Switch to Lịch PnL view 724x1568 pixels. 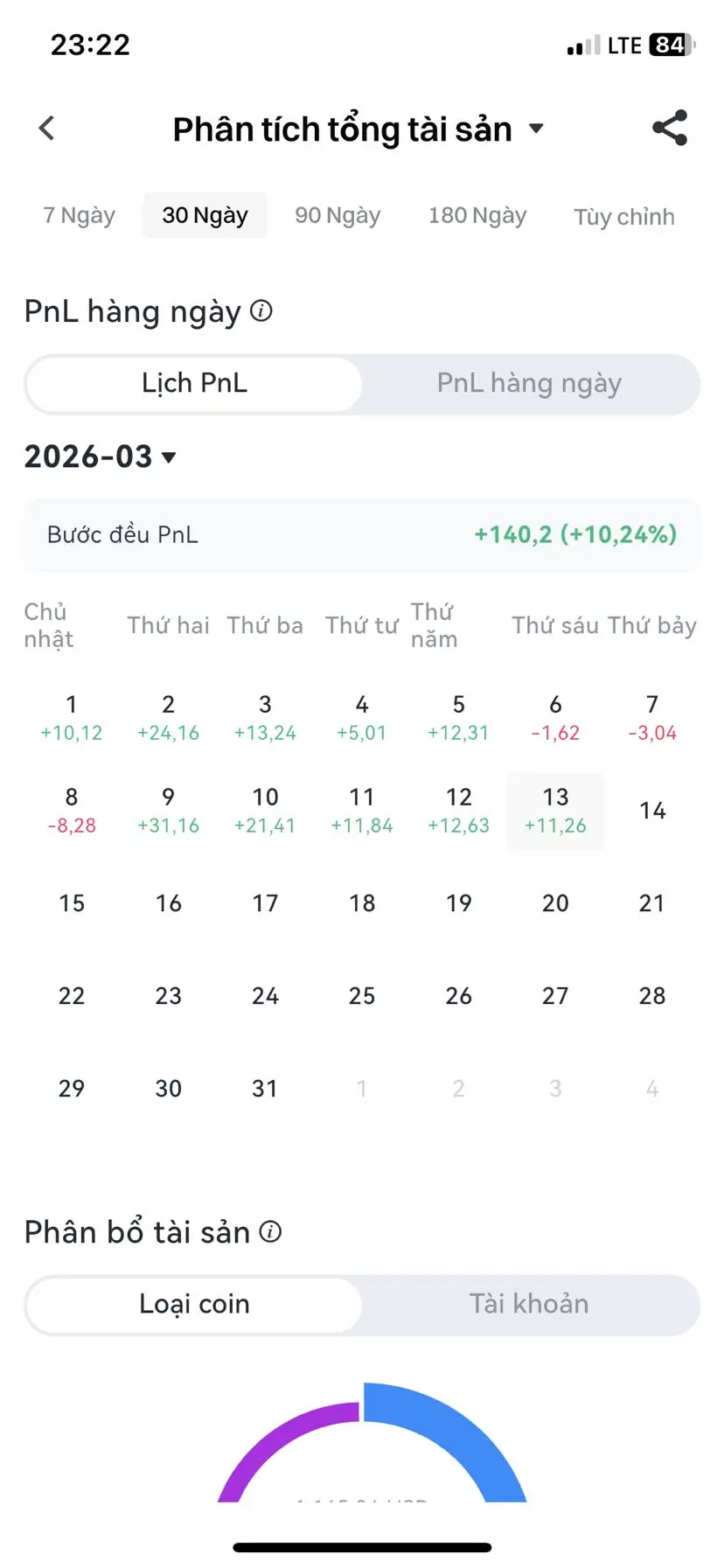[x=194, y=384]
